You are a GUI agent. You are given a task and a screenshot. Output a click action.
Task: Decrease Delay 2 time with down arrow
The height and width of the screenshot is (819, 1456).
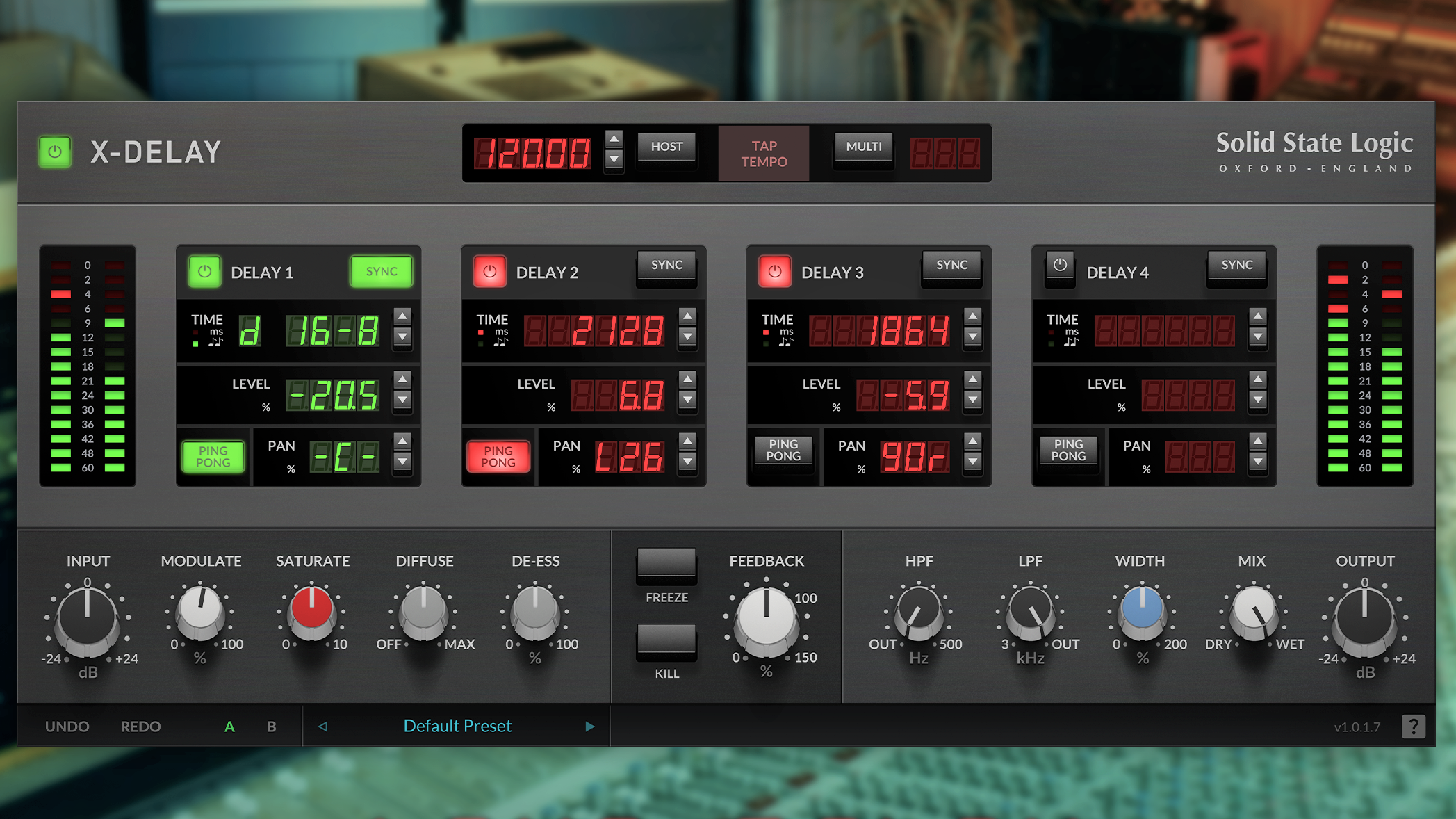click(x=687, y=337)
